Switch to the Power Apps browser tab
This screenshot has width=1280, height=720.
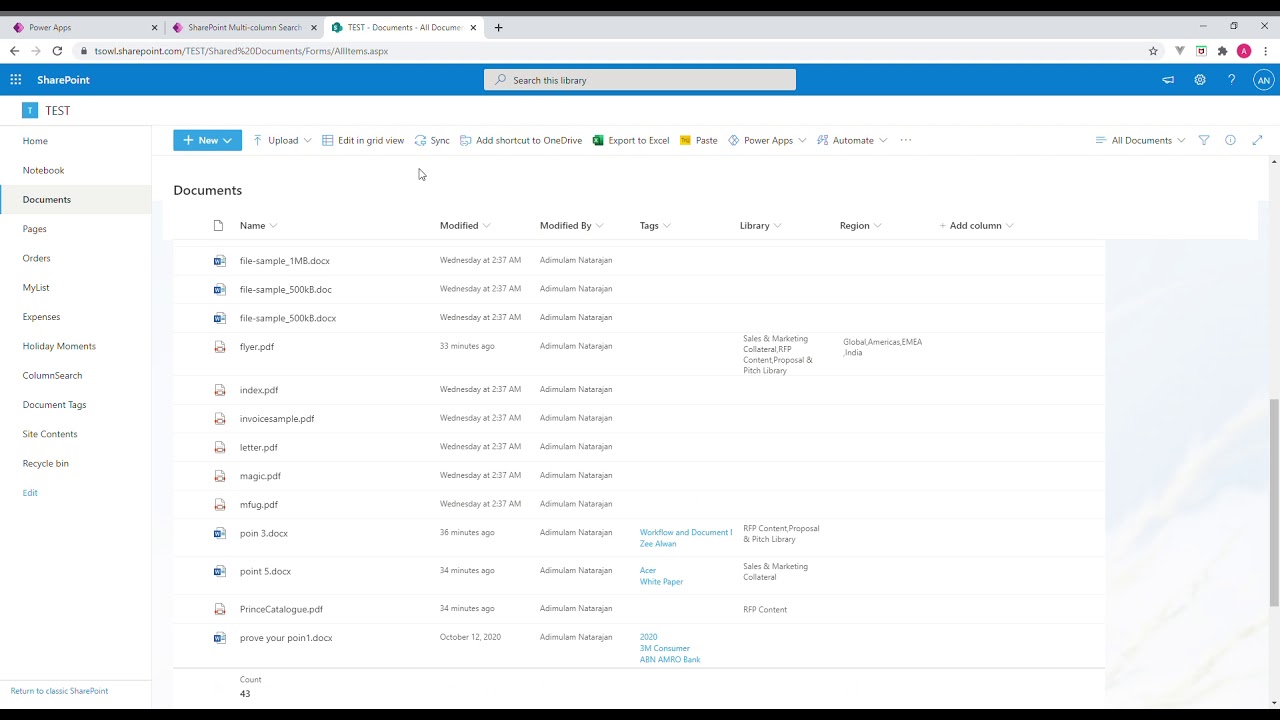[x=82, y=28]
